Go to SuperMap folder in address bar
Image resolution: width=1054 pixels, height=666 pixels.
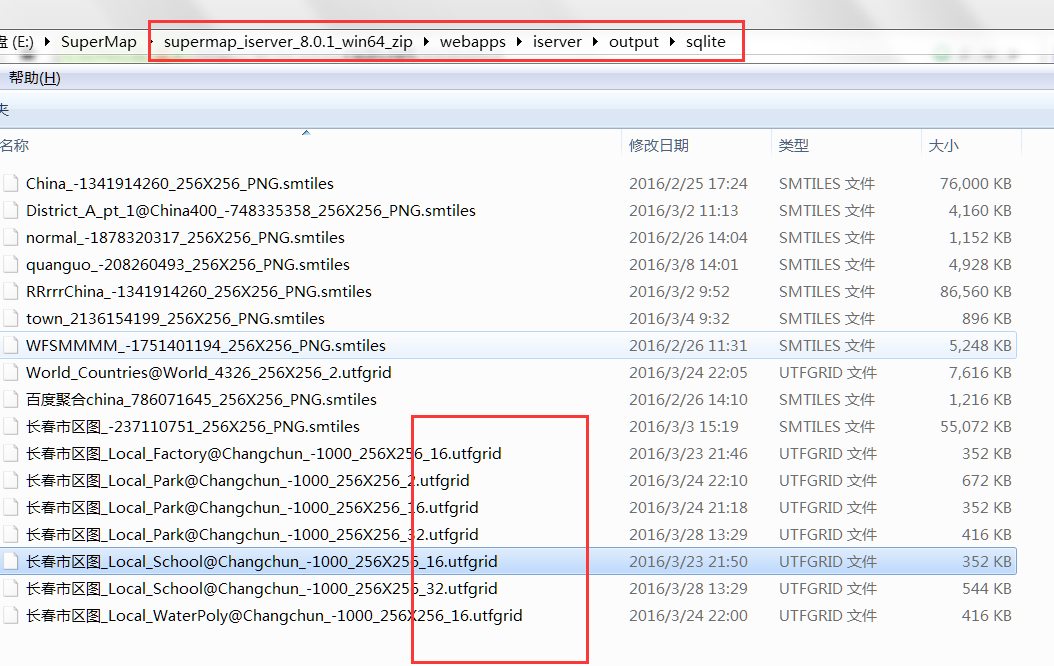99,42
